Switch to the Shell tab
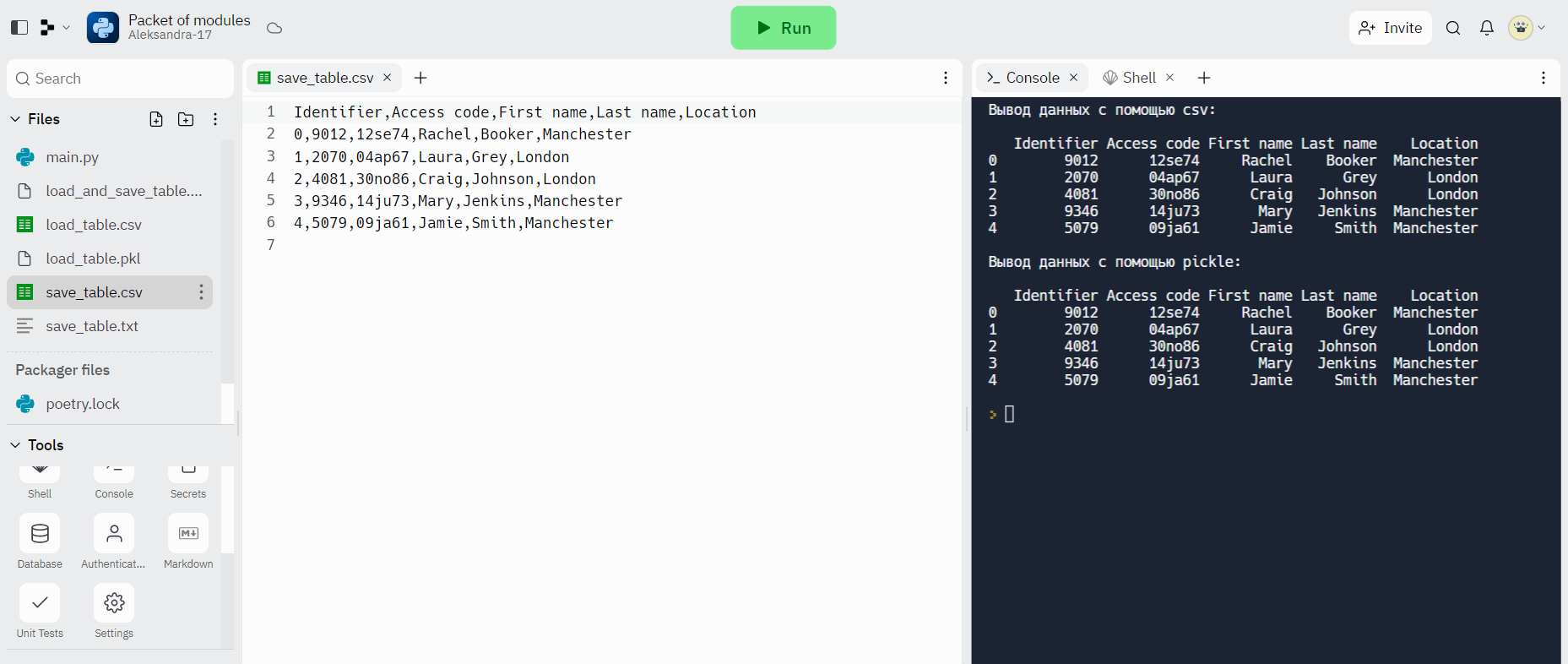 tap(1138, 78)
